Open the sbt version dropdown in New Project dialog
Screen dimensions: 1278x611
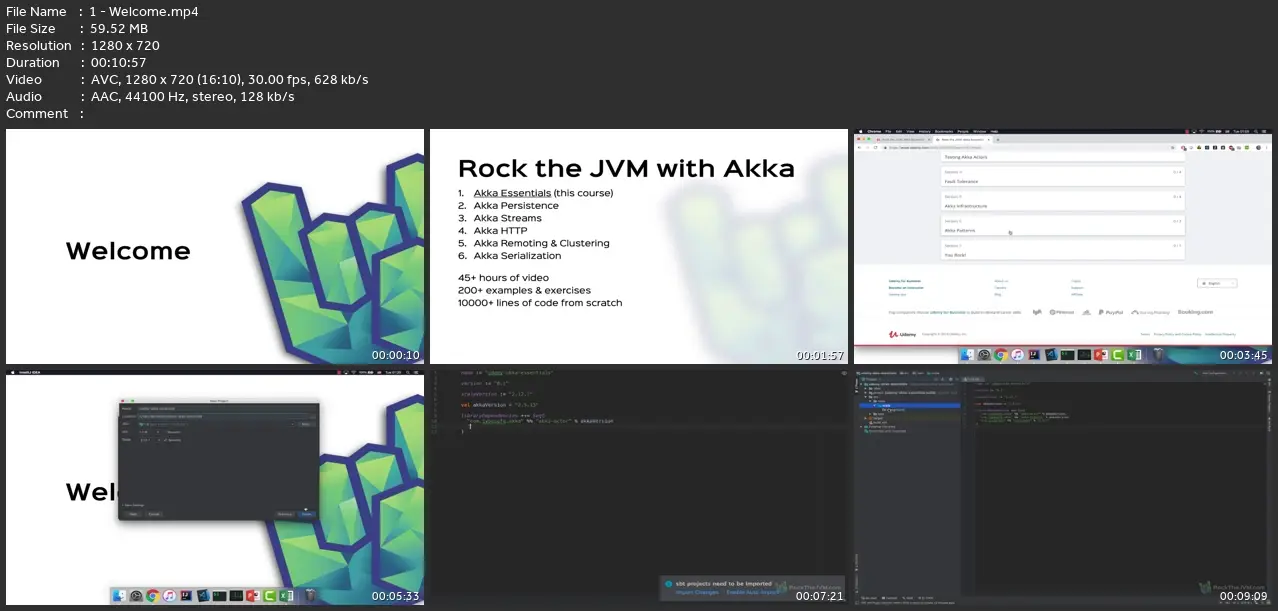[149, 432]
